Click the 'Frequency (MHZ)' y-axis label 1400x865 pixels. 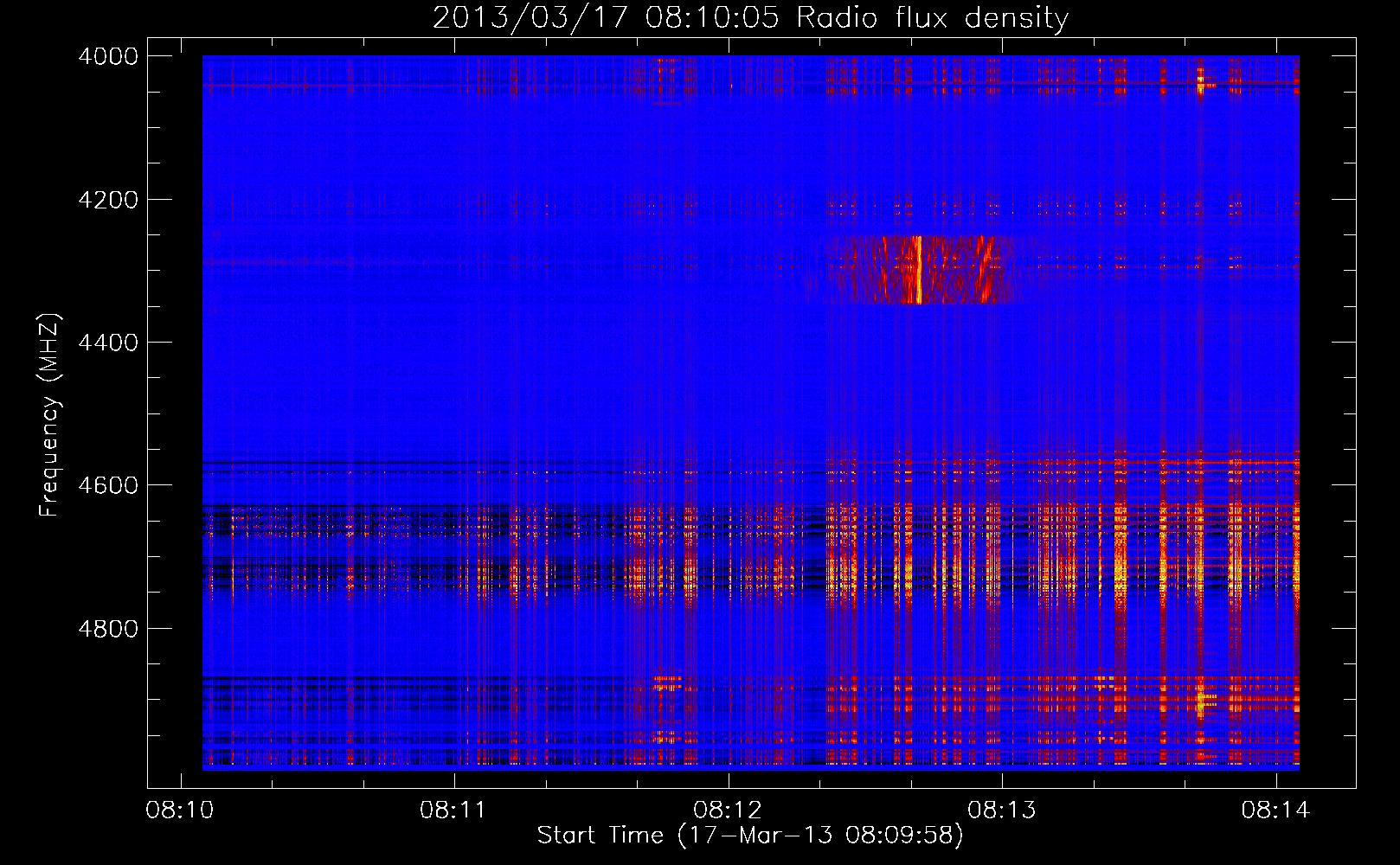(49, 414)
